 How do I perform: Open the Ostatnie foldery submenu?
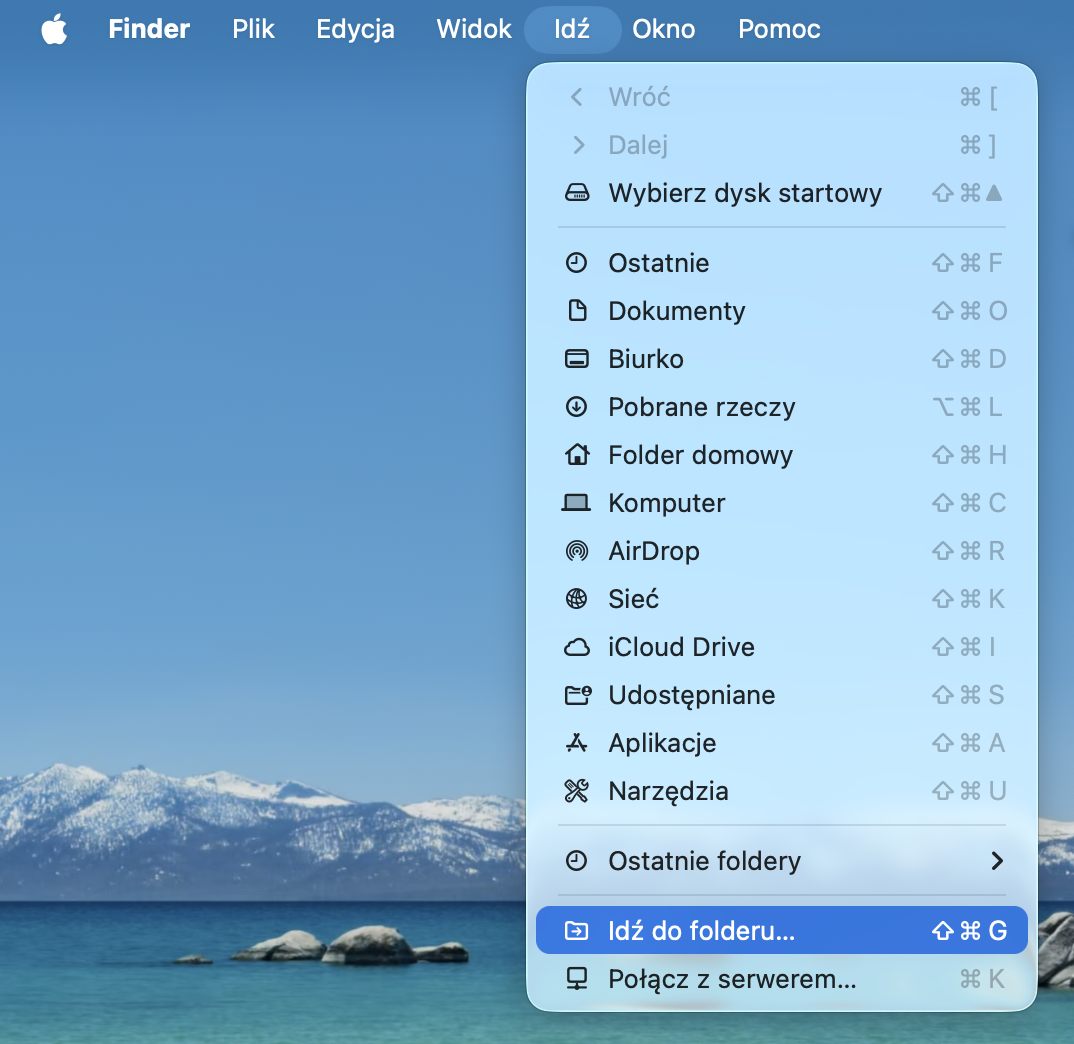pos(782,860)
